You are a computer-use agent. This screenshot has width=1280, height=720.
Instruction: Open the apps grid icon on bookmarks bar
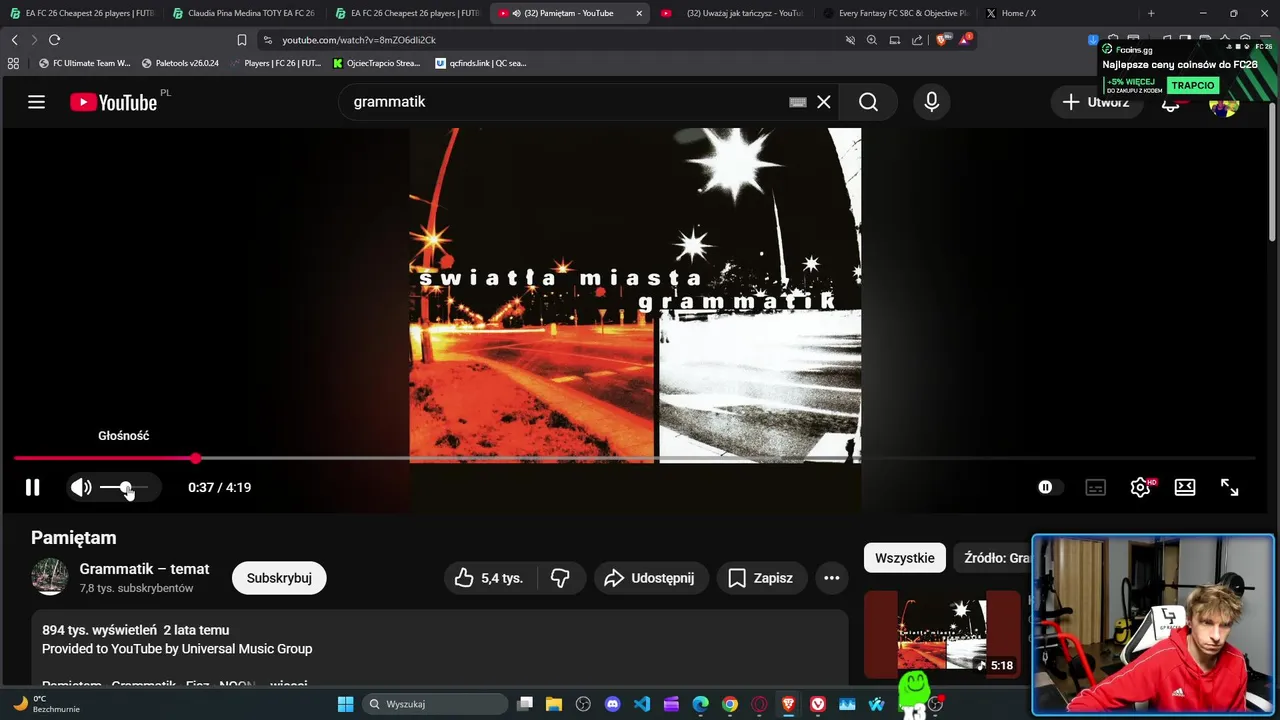(13, 63)
